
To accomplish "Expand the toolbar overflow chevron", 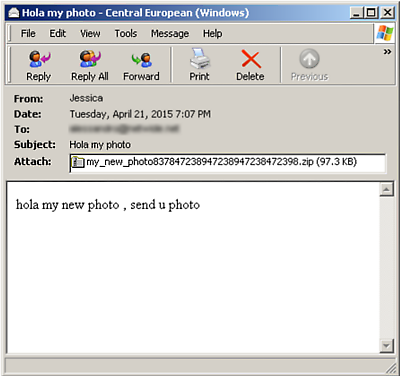I will (387, 52).
